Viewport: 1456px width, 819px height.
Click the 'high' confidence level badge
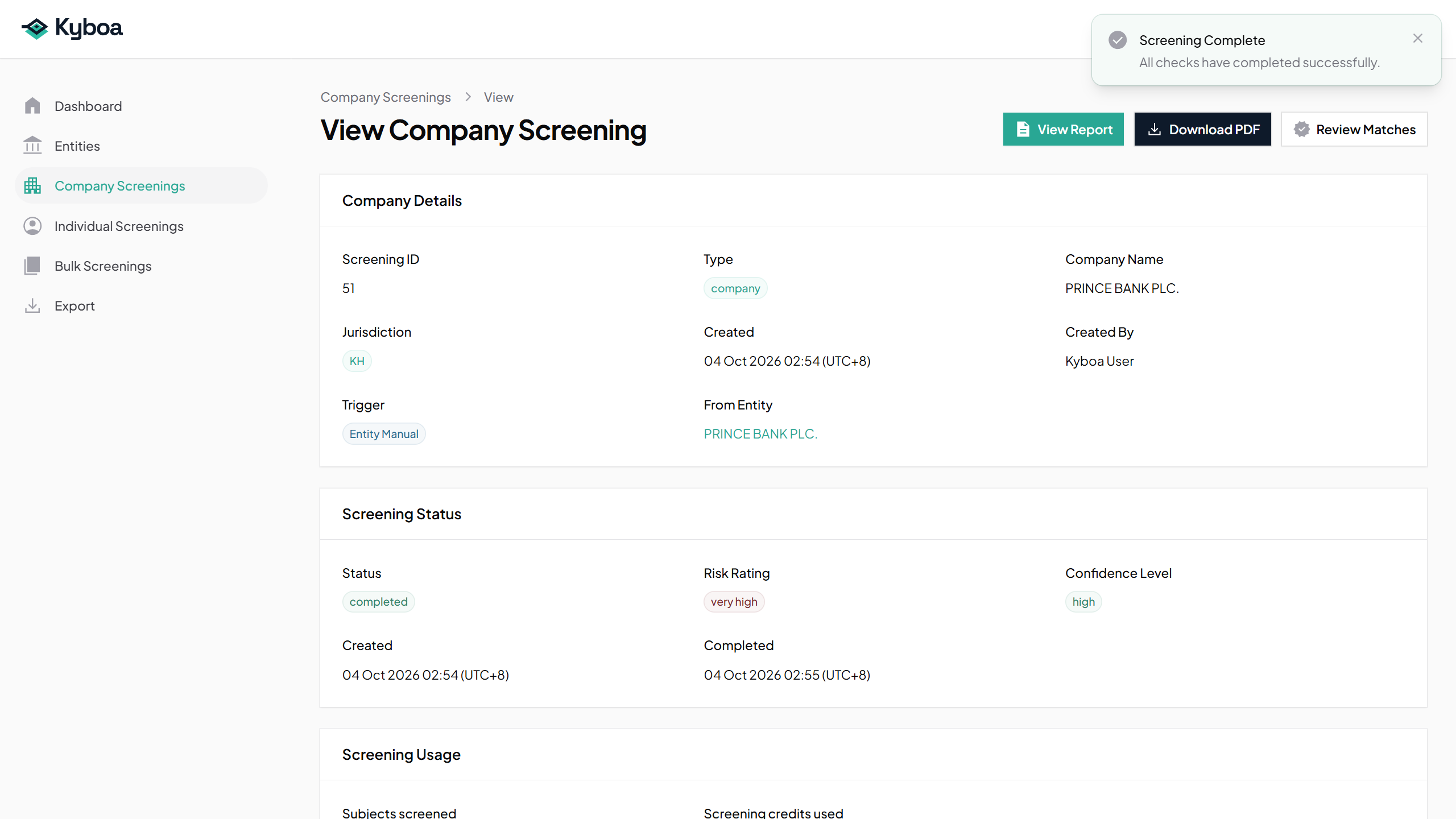point(1083,602)
